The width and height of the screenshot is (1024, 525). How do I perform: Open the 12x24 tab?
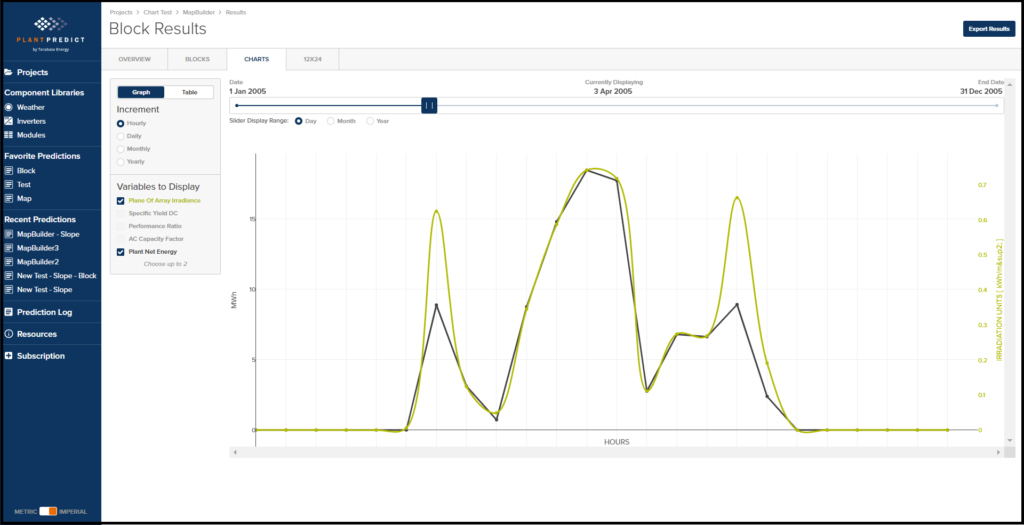pyautogui.click(x=312, y=59)
